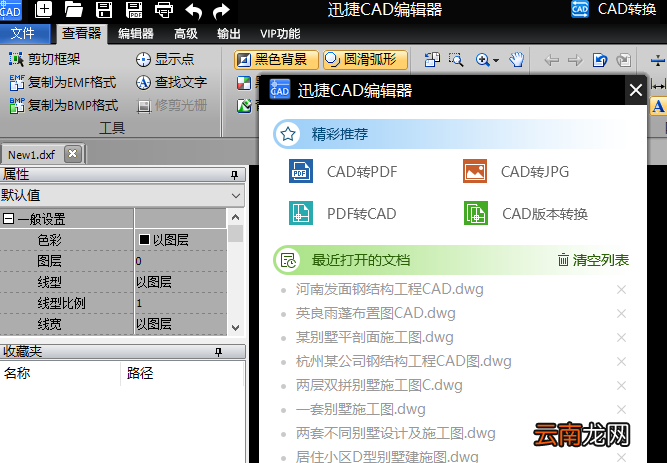
Task: Redo the last action
Action: point(221,11)
